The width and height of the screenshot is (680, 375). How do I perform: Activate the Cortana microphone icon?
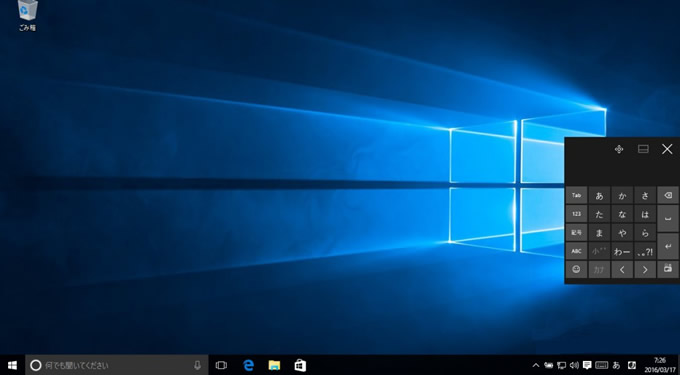click(197, 365)
